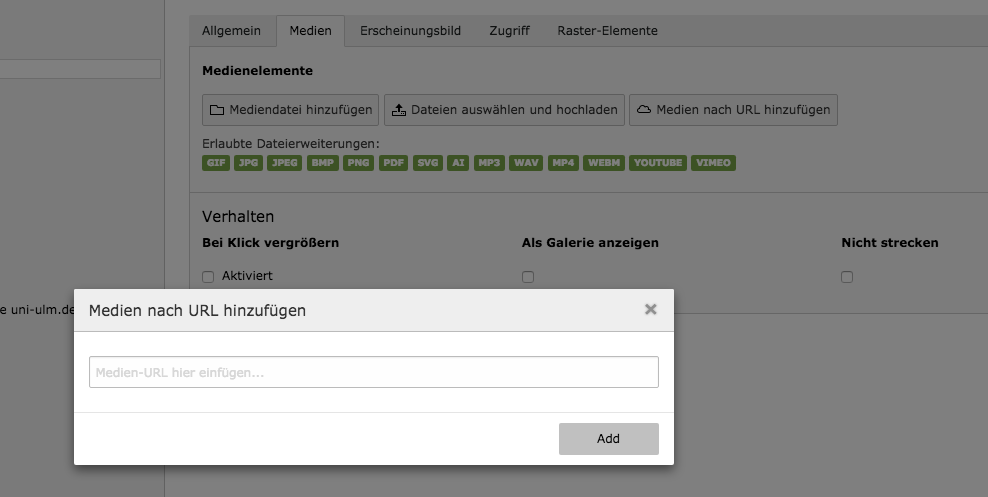The image size is (988, 497).
Task: Close the Medien nach URL hinzufügen dialog
Action: (651, 309)
